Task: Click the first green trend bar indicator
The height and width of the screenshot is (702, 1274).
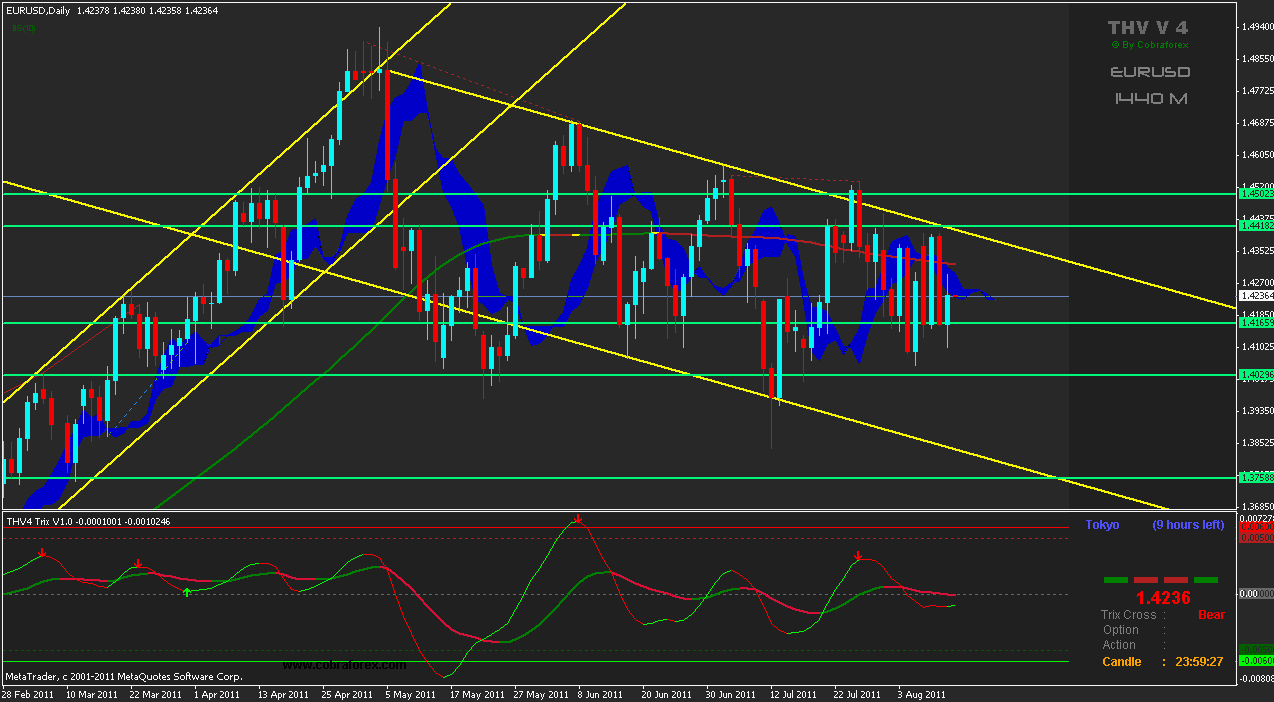Action: 1116,579
